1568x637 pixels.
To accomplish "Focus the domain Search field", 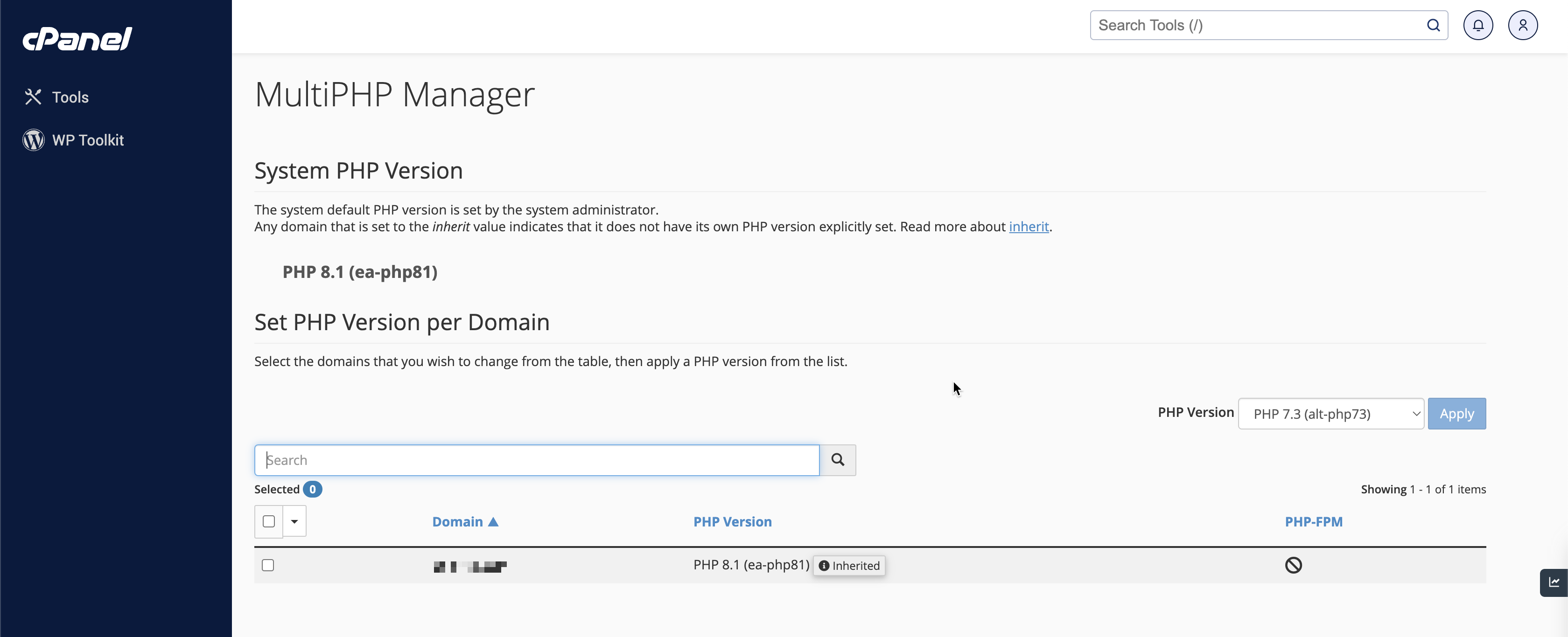I will point(537,460).
